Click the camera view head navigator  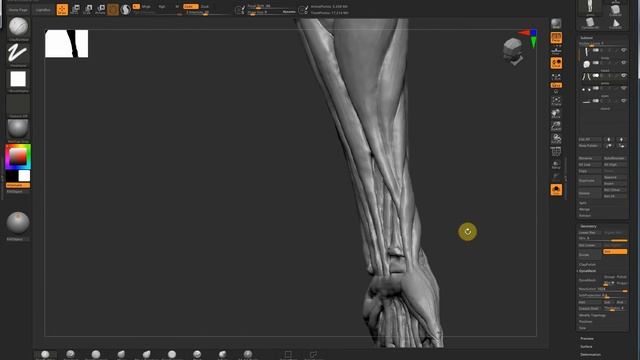point(513,51)
